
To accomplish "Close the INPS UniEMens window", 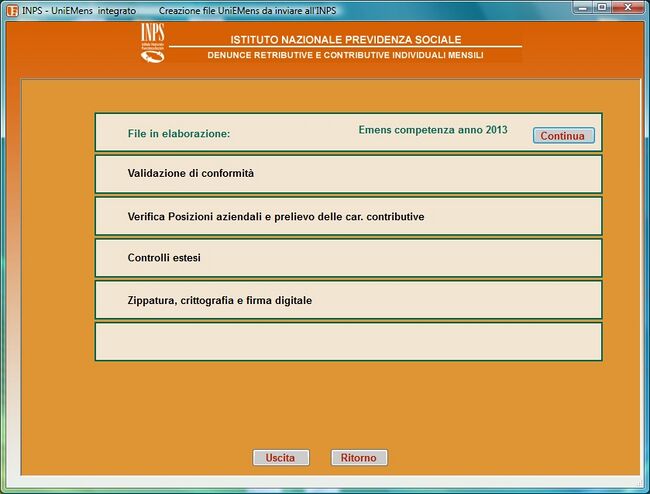I will click(630, 7).
